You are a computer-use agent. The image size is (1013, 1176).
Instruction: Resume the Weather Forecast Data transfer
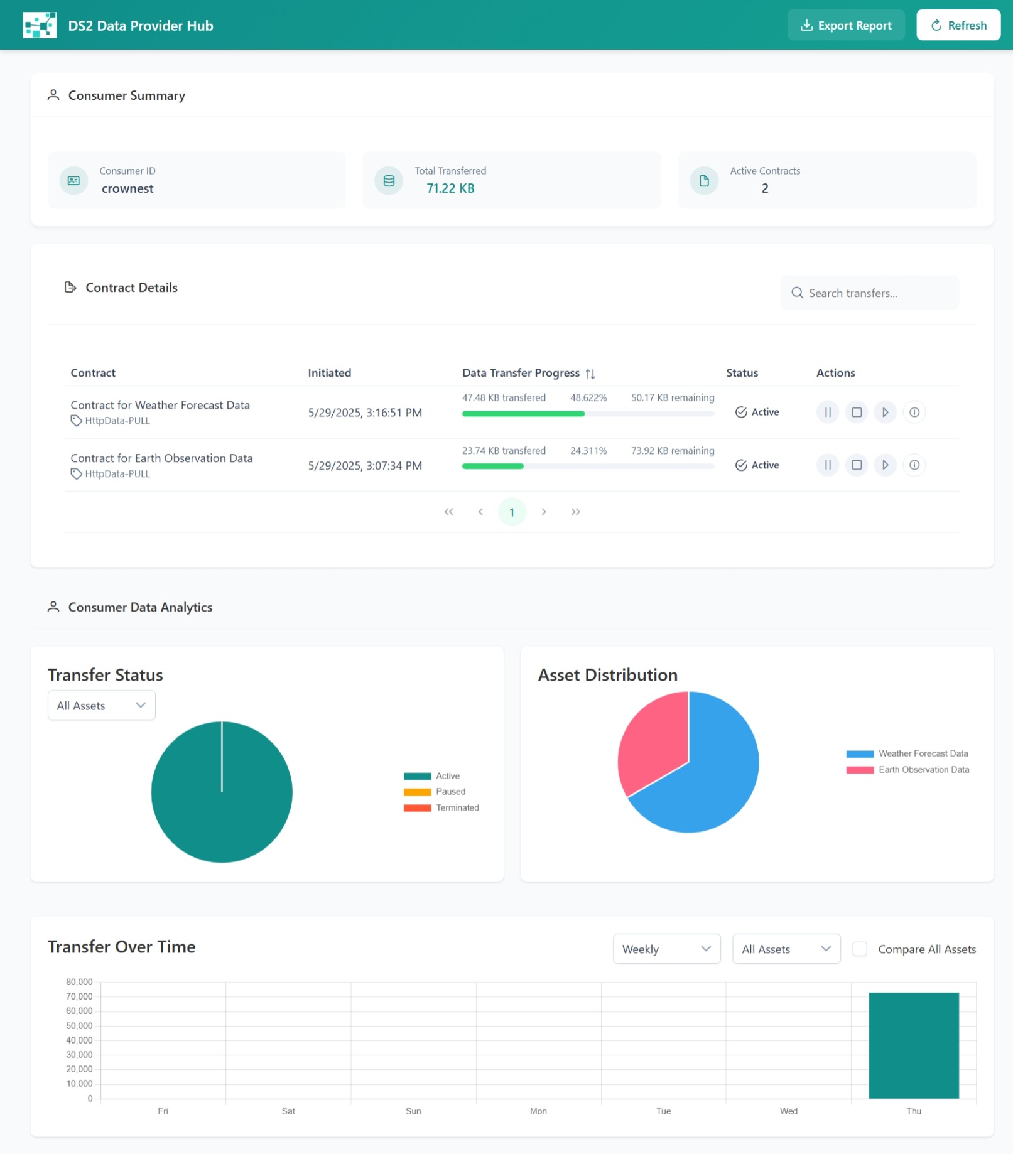[x=886, y=413]
